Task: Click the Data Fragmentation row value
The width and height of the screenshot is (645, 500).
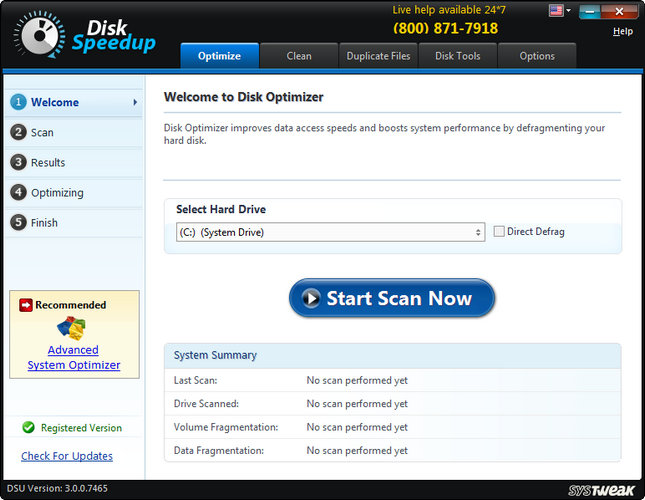Action: tap(357, 451)
